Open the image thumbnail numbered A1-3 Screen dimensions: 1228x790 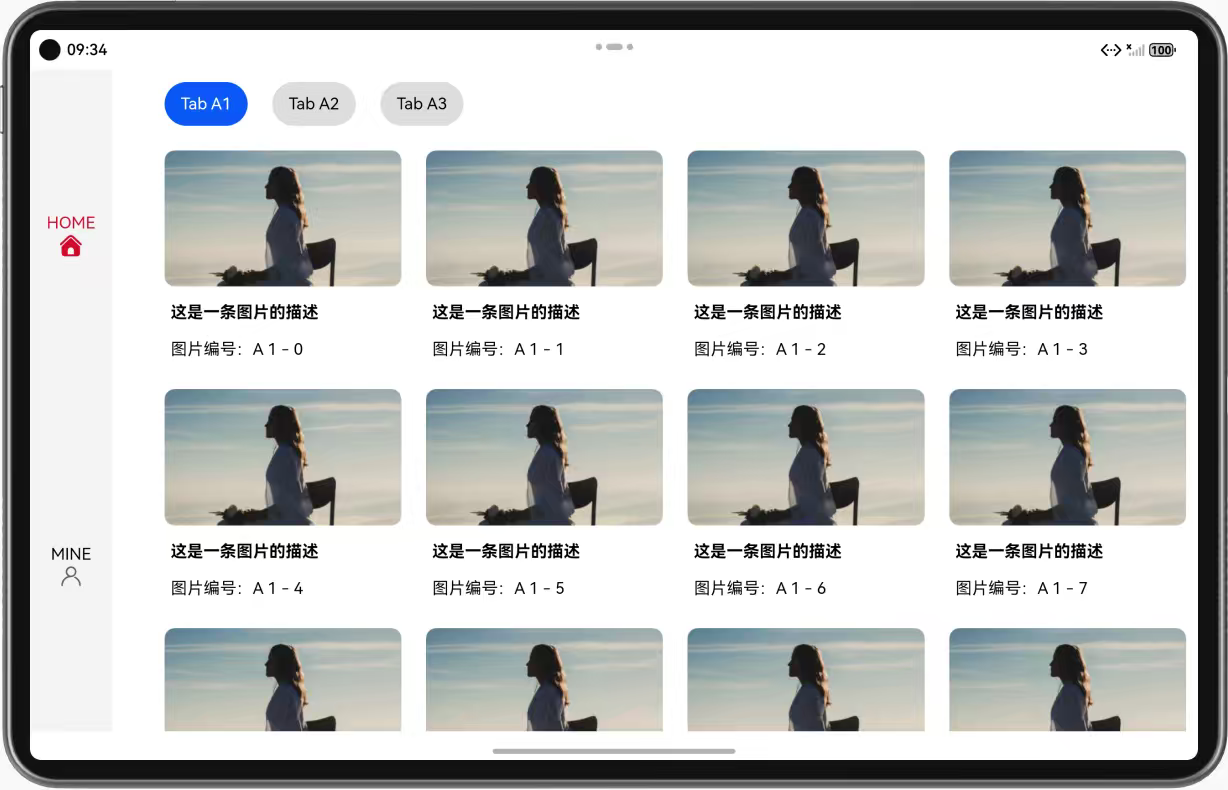(1068, 219)
